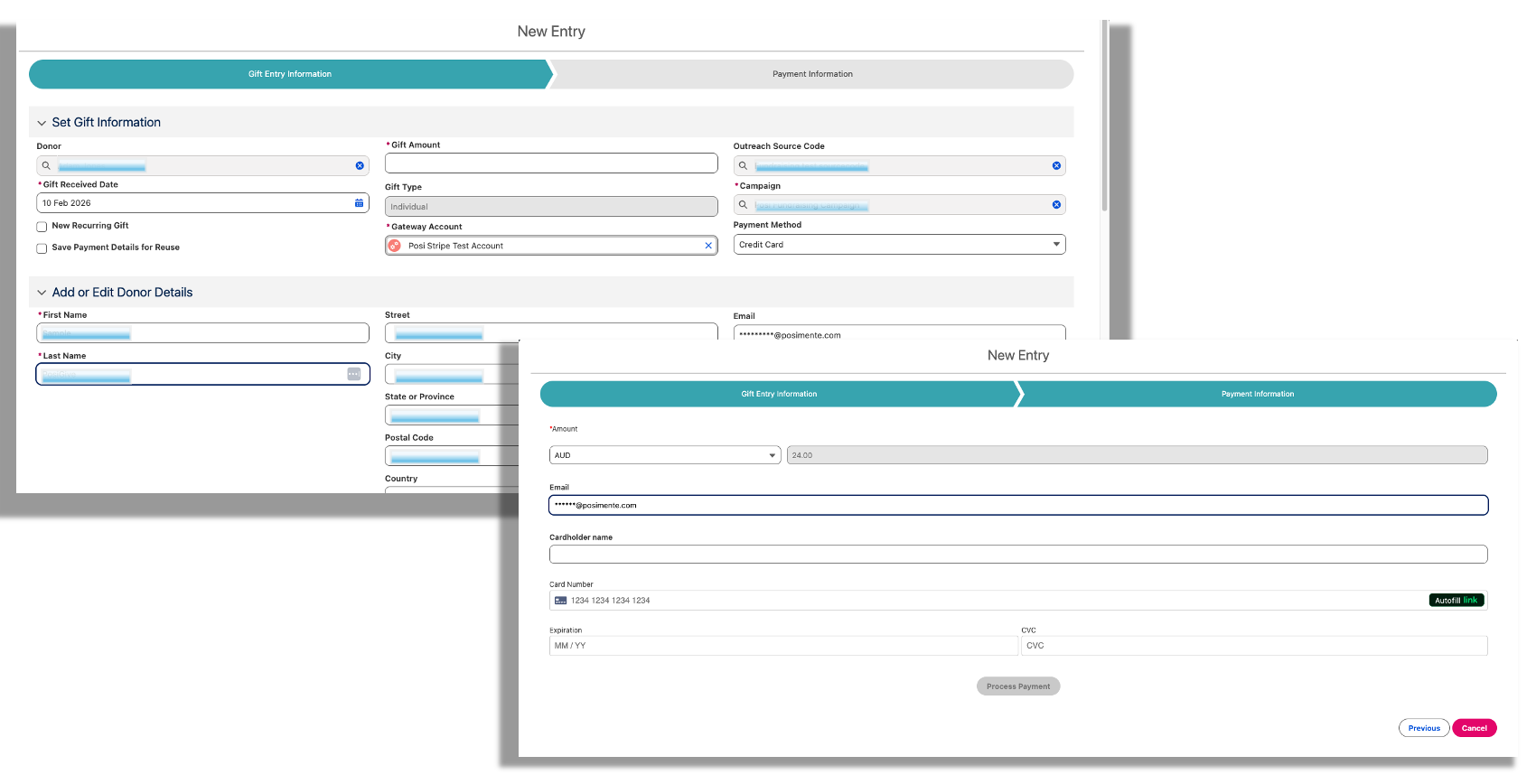Check Save Payment Details for Reuse
Image resolution: width=1536 pixels, height=784 pixels.
[x=42, y=248]
